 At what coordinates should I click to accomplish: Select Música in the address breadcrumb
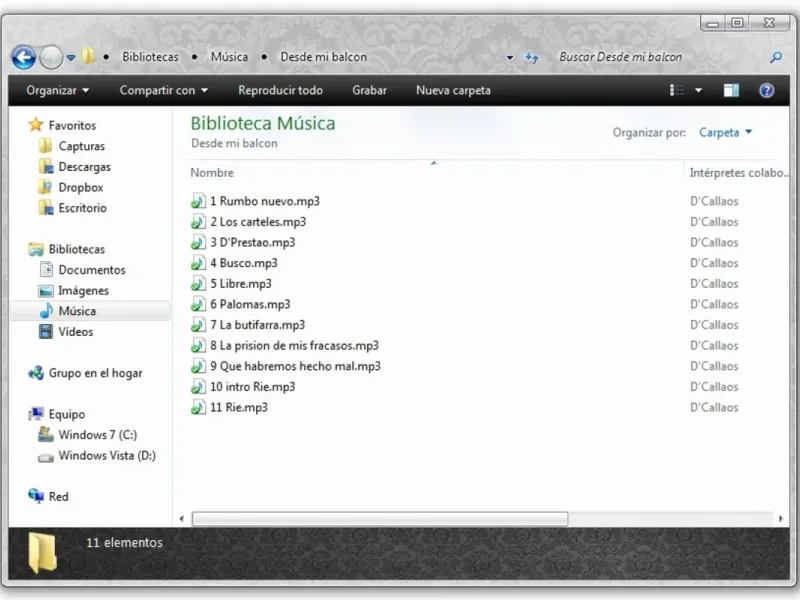click(x=230, y=57)
